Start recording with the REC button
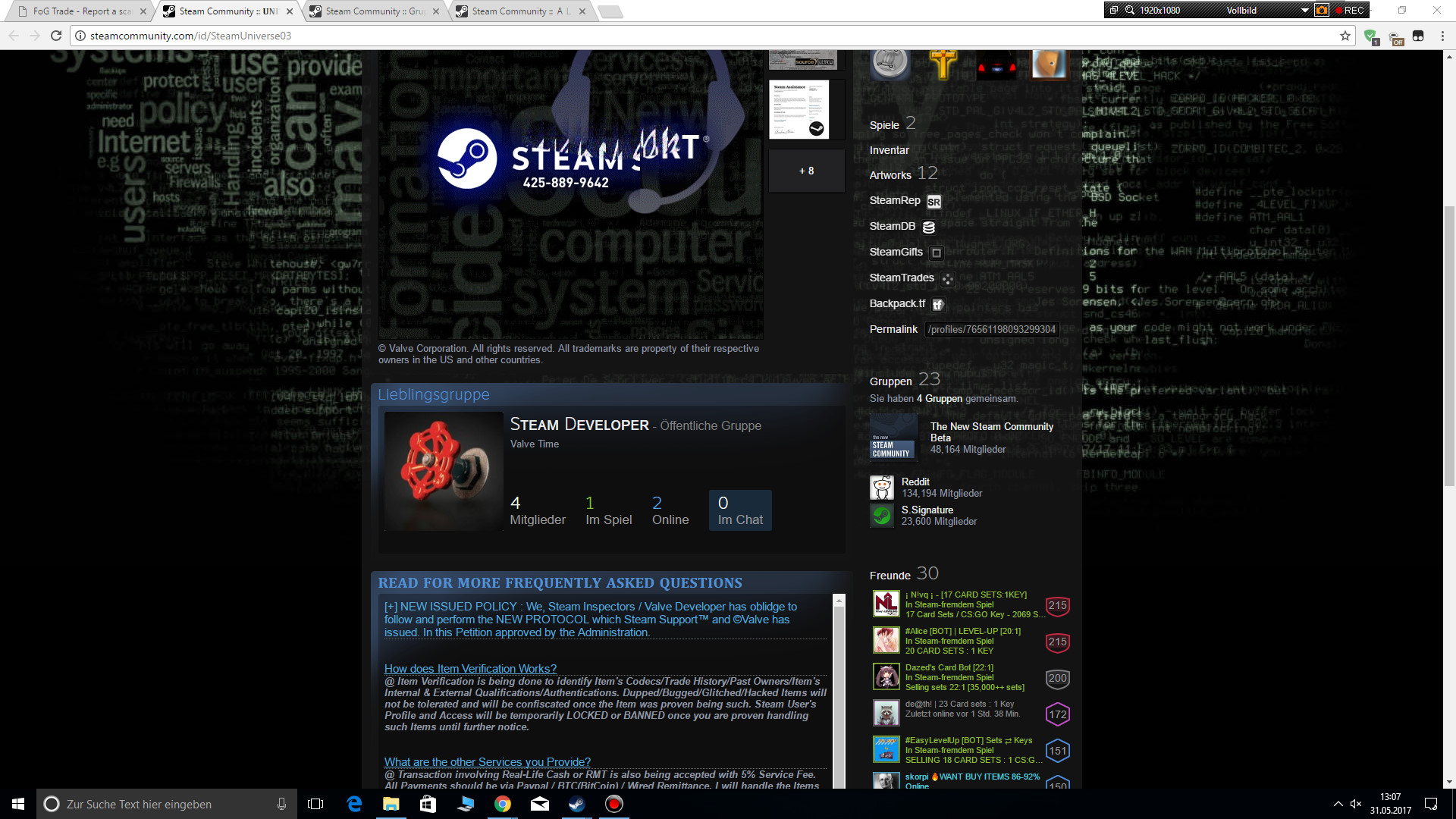 click(x=1351, y=10)
